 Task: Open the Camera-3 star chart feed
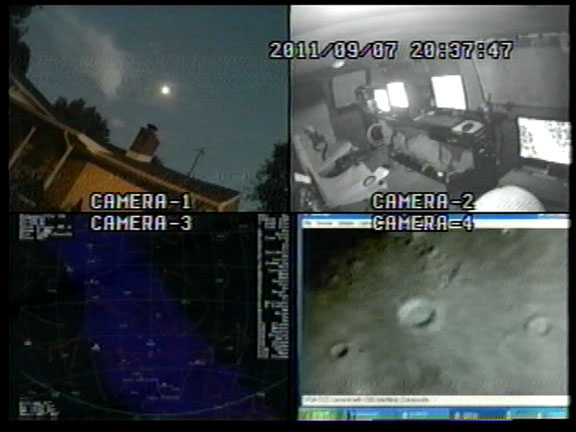click(x=148, y=317)
